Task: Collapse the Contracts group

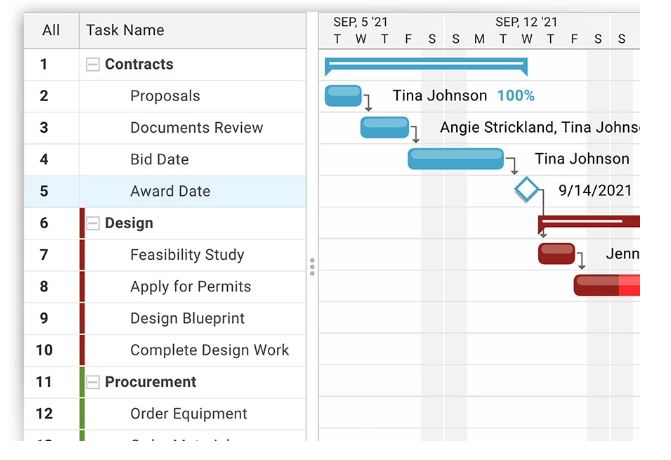Action: point(93,64)
